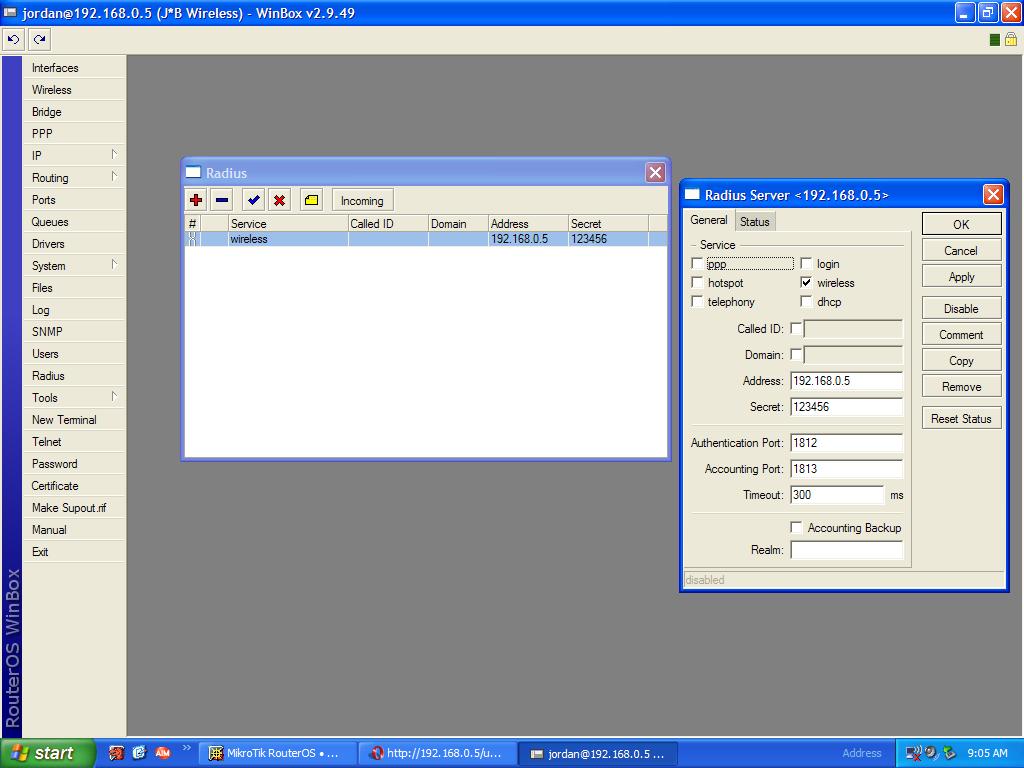Uncheck the wireless service checkbox
1024x768 pixels.
(x=806, y=283)
